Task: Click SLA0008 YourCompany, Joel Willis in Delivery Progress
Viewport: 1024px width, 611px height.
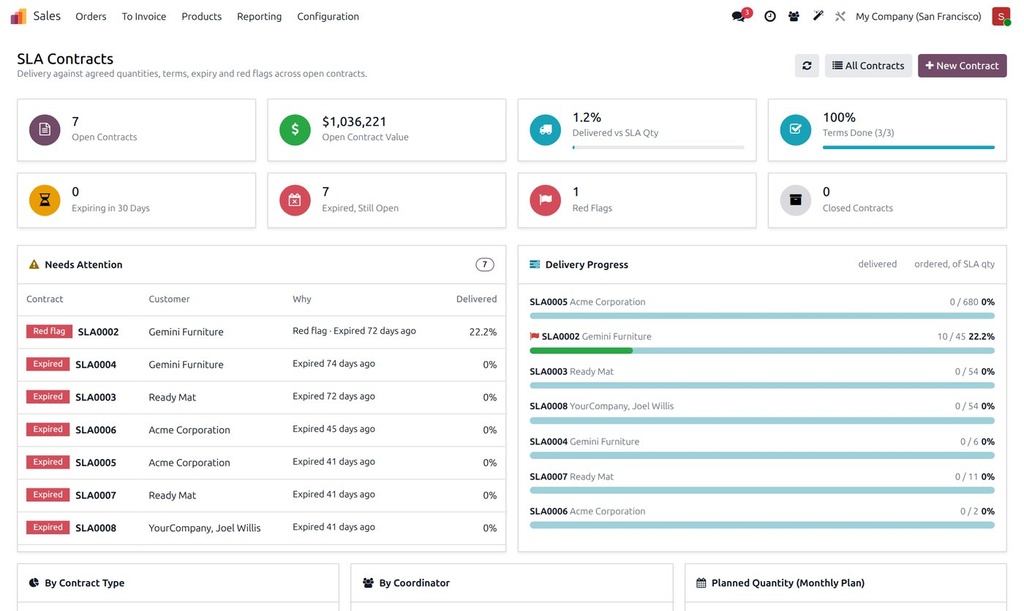Action: pos(601,406)
